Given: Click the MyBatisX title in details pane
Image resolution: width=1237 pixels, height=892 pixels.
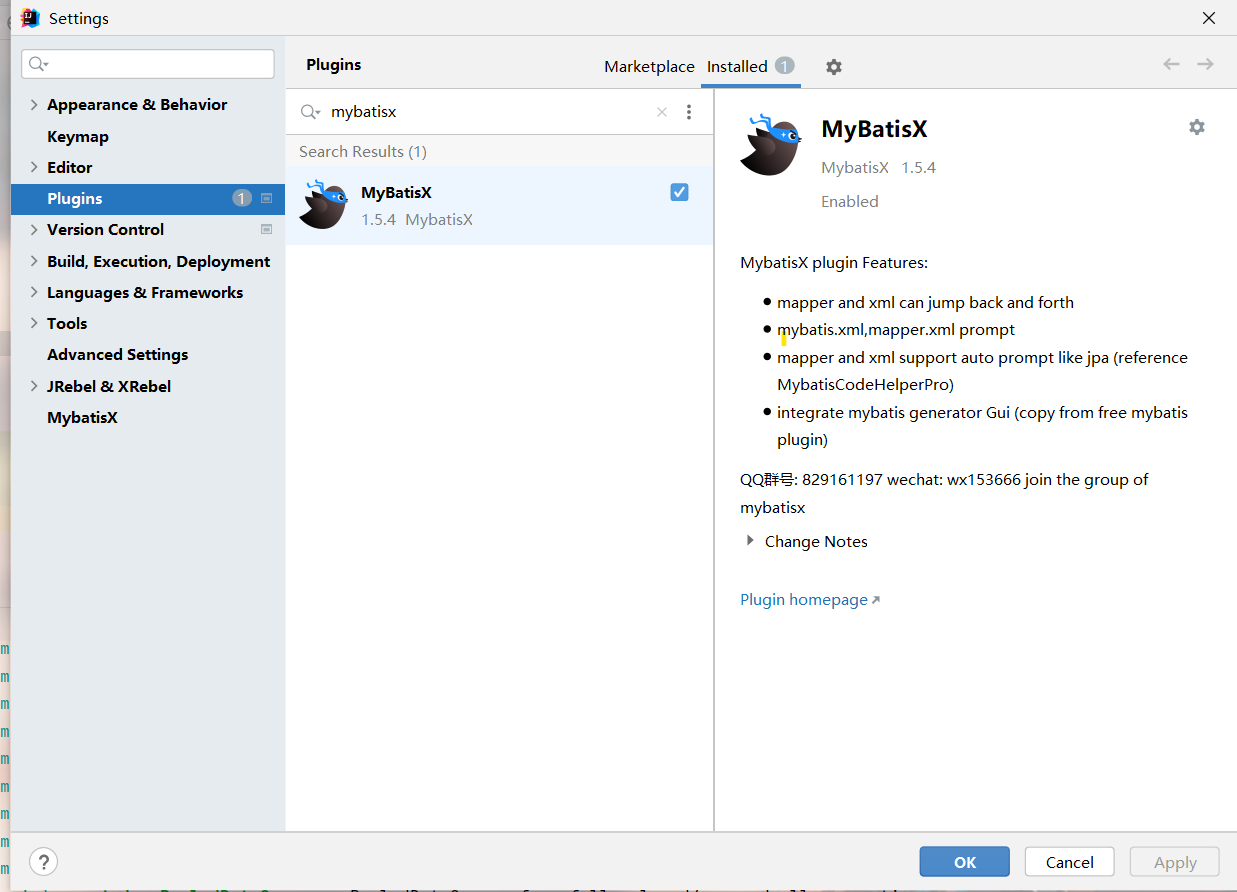Looking at the screenshot, I should click(x=875, y=129).
